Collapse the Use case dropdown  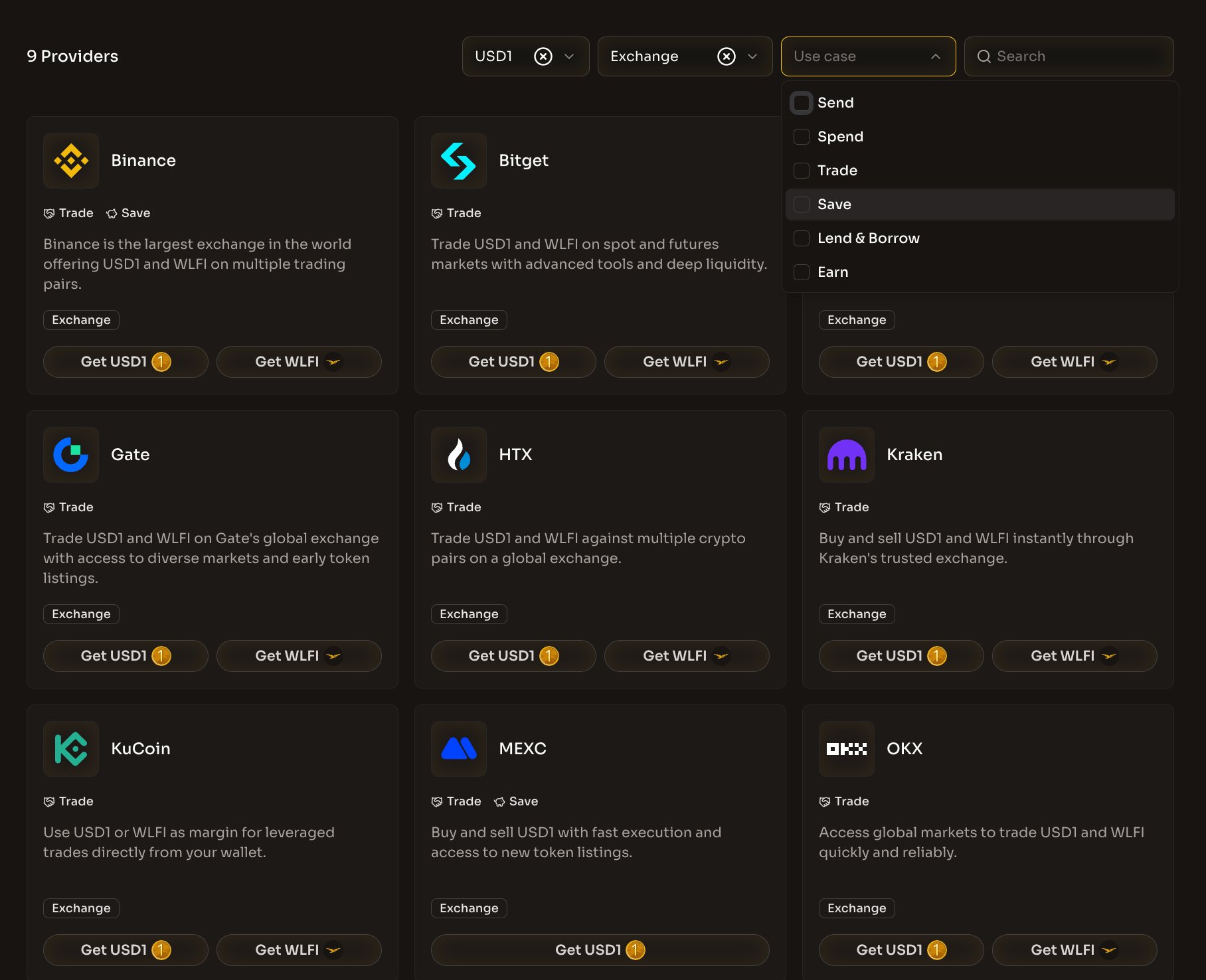[935, 56]
